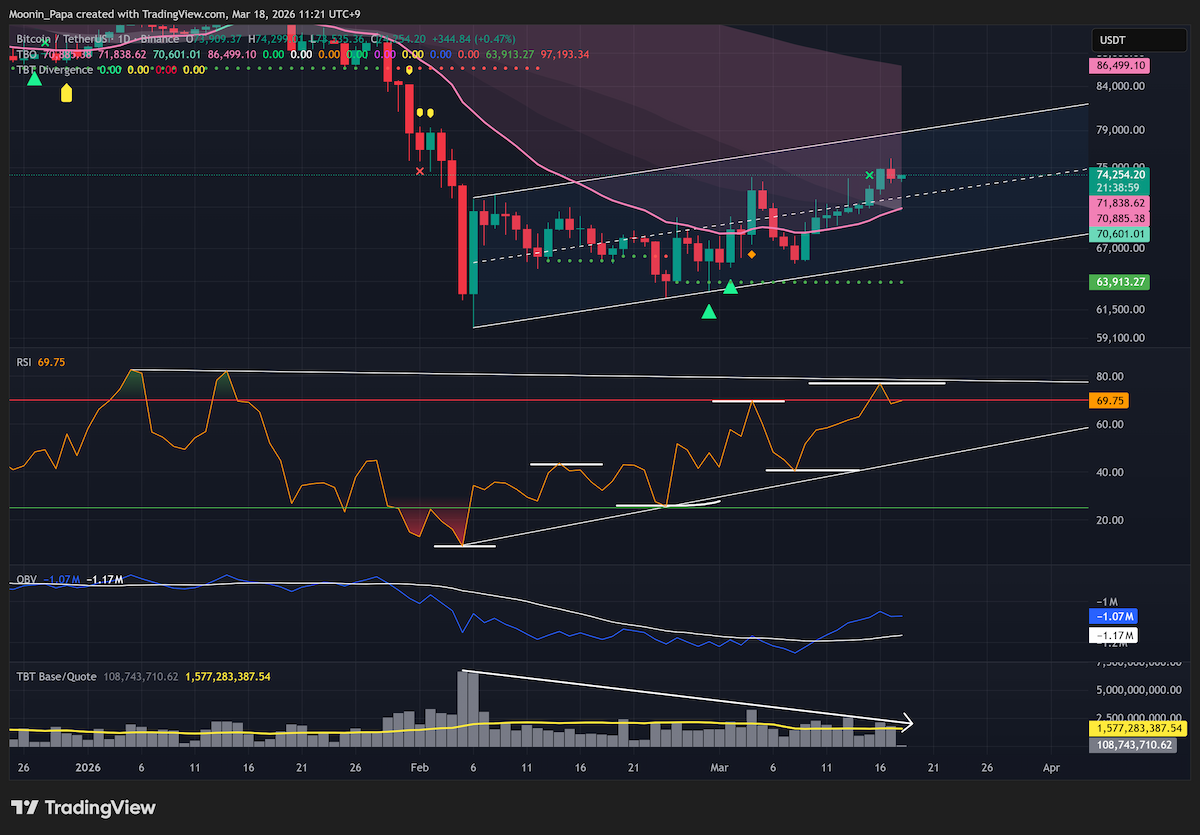Click the teal 70,601.01 price axis label
The width and height of the screenshot is (1200, 835).
click(1120, 233)
